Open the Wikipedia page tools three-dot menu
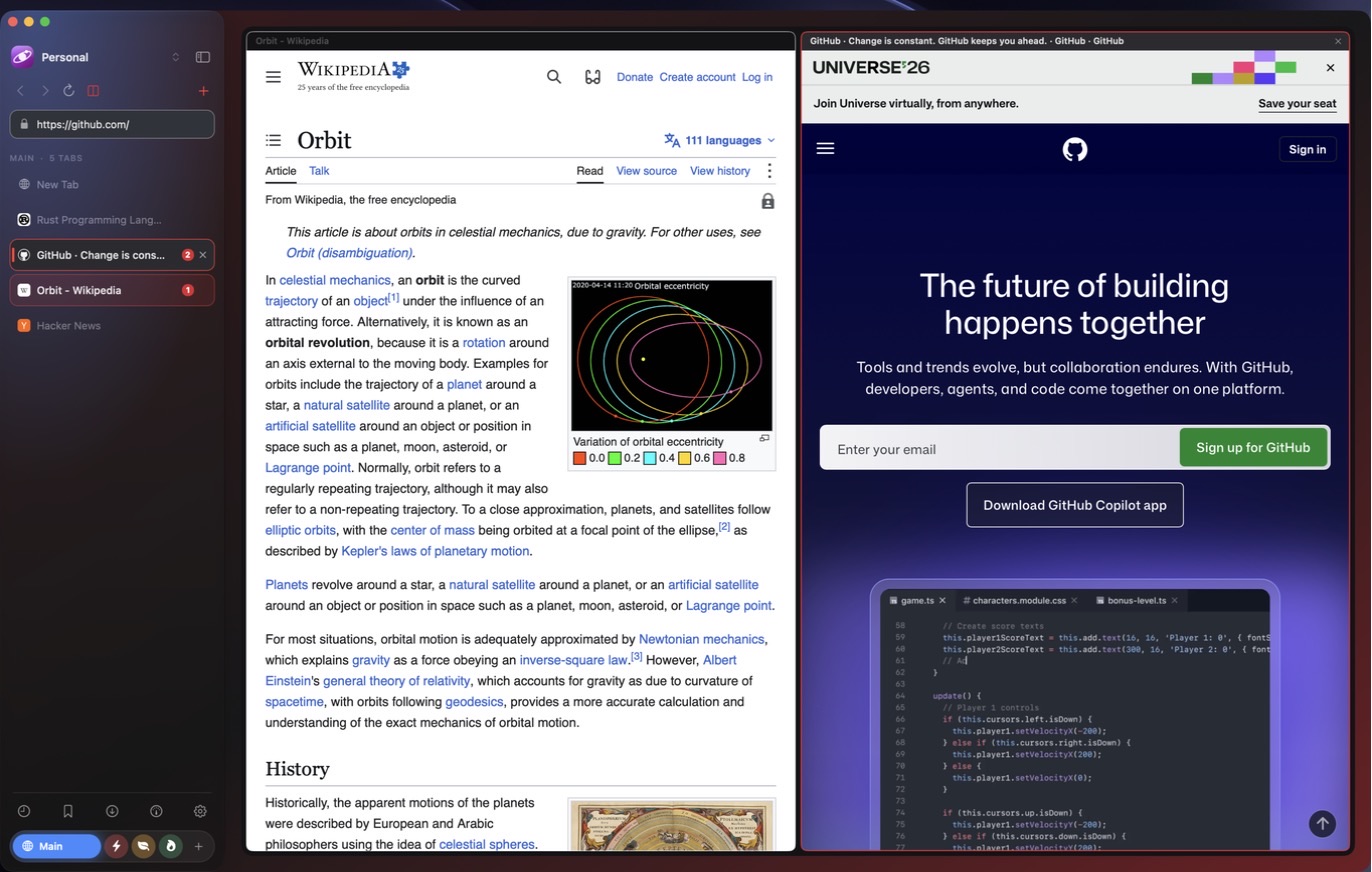This screenshot has height=872, width=1372. [x=769, y=171]
